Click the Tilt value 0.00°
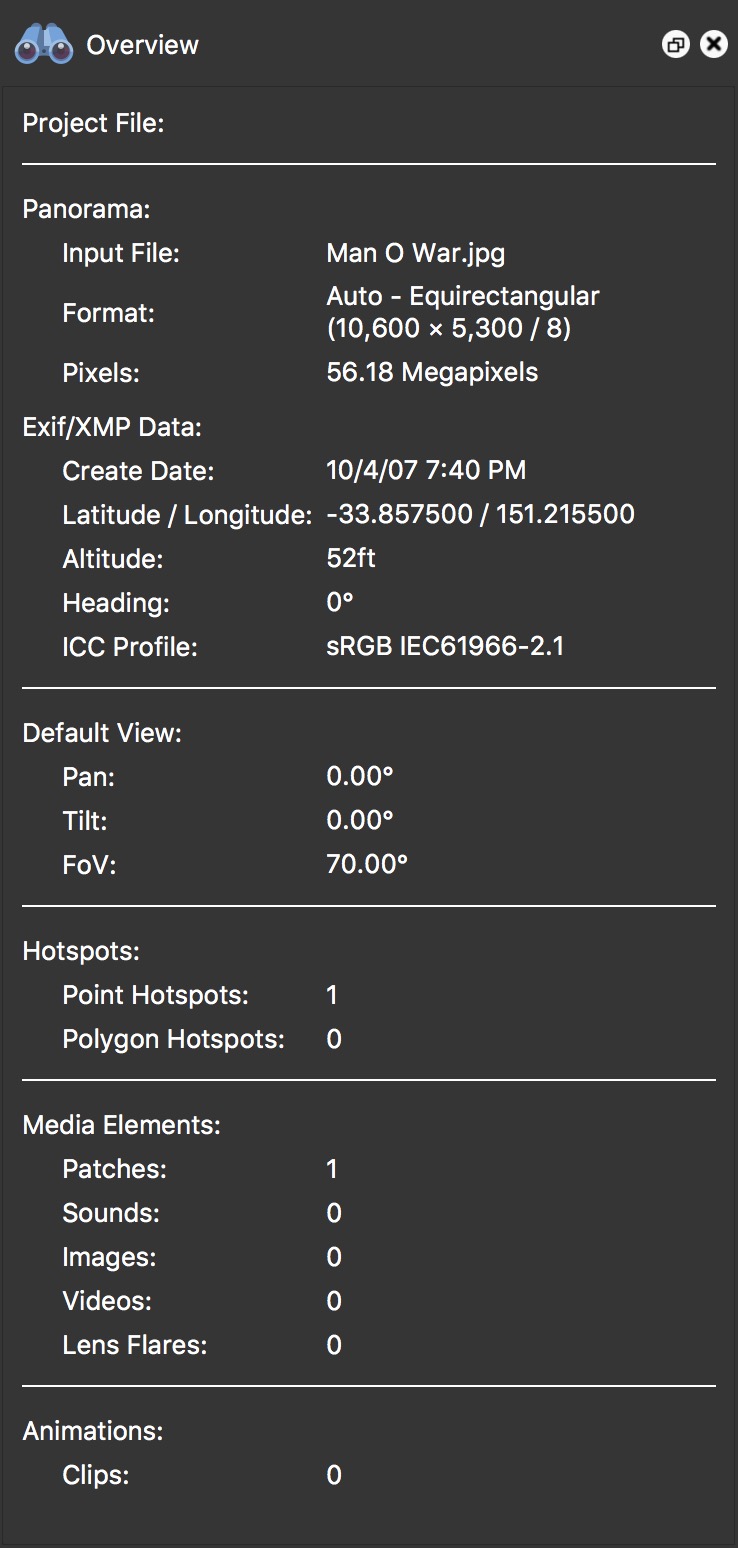The height and width of the screenshot is (1548, 738). point(361,820)
